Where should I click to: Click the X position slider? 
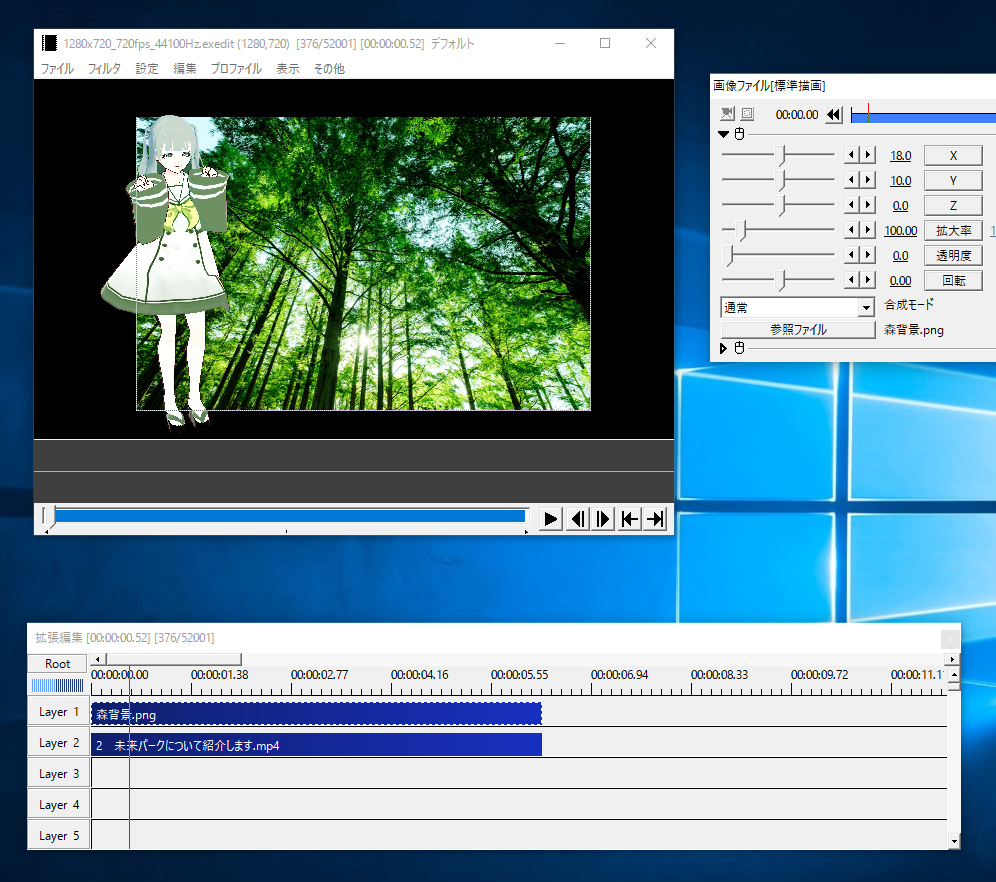click(778, 155)
